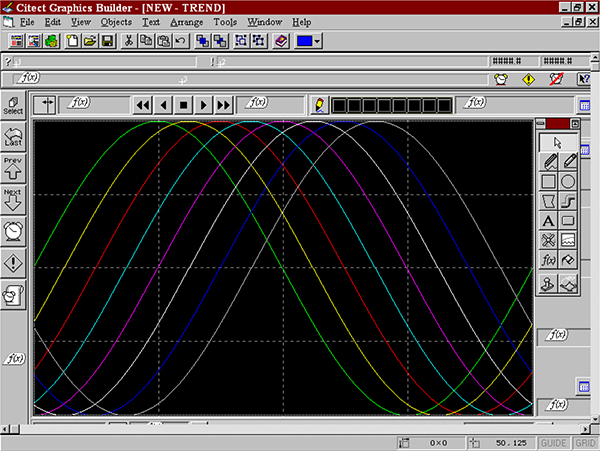The width and height of the screenshot is (600, 451).
Task: Undo the last action with Undo icon
Action: (181, 41)
